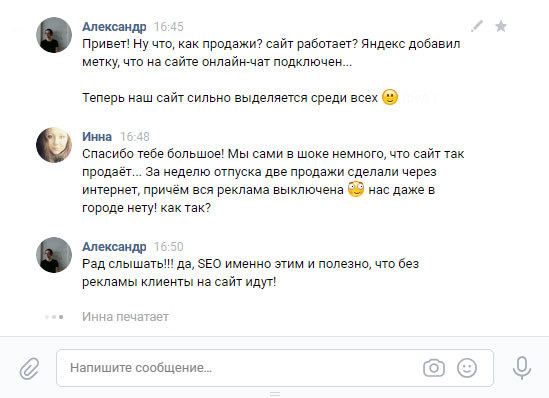The width and height of the screenshot is (549, 398).
Task: Open the Александр name link at 16:45
Action: click(114, 27)
